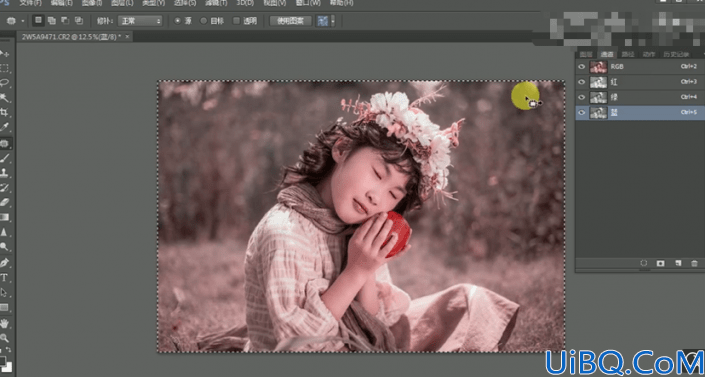Open the 修补 mode dropdown showing 正常
The height and width of the screenshot is (377, 705).
(x=140, y=21)
